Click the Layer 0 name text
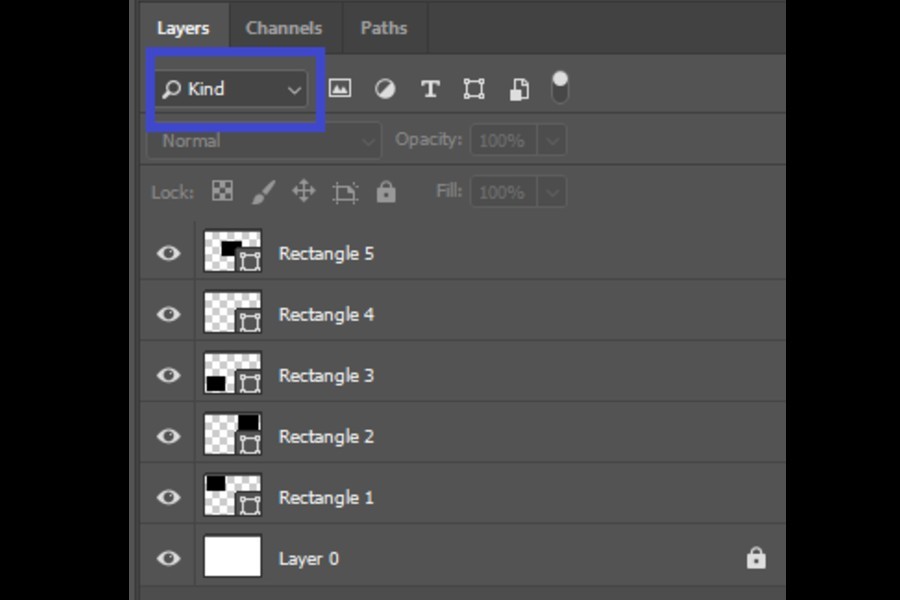Screen dimensions: 900x600 point(309,559)
